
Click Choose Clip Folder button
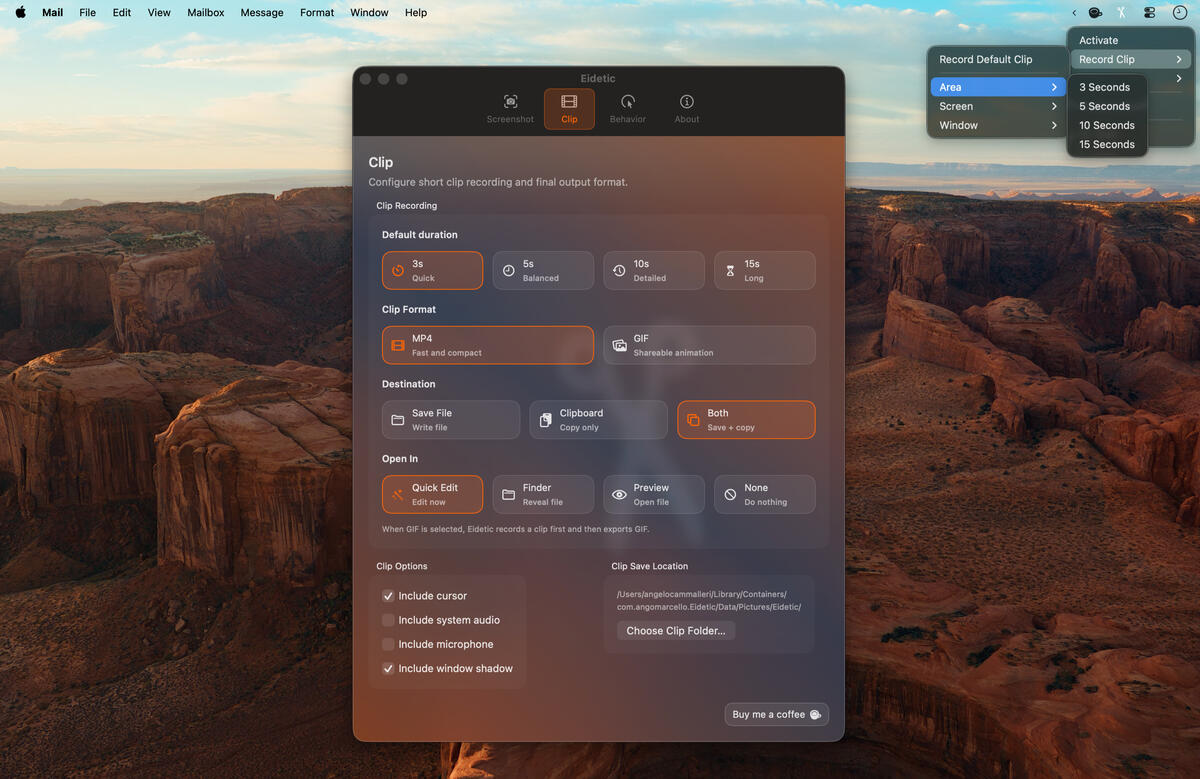tap(675, 630)
